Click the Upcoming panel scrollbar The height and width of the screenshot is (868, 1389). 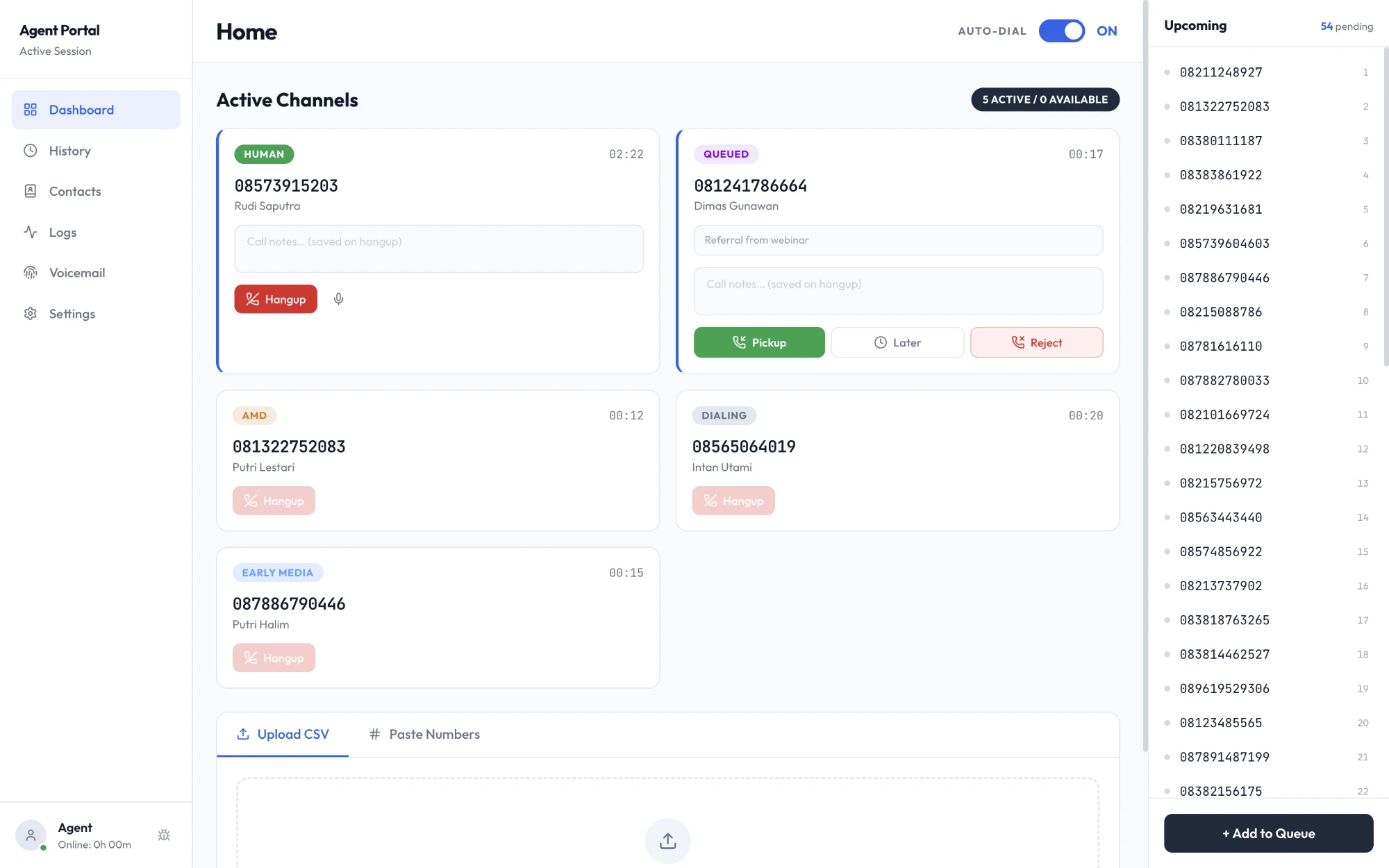point(1386,208)
